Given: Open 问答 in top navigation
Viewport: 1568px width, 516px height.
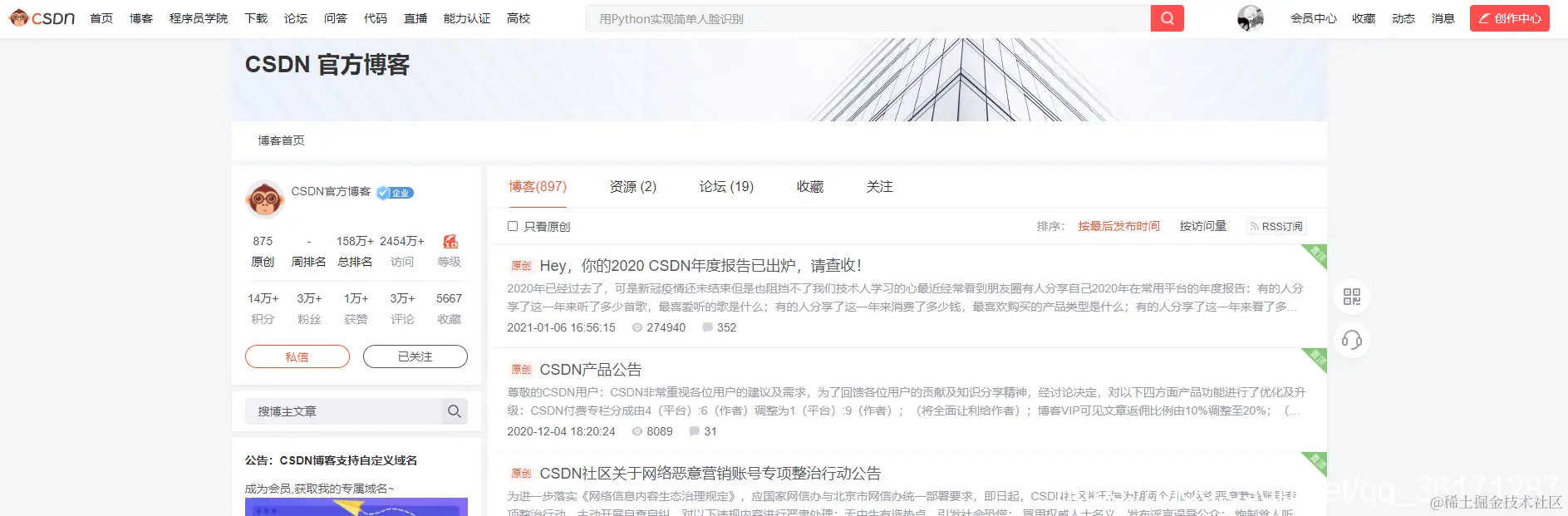Looking at the screenshot, I should pos(336,18).
